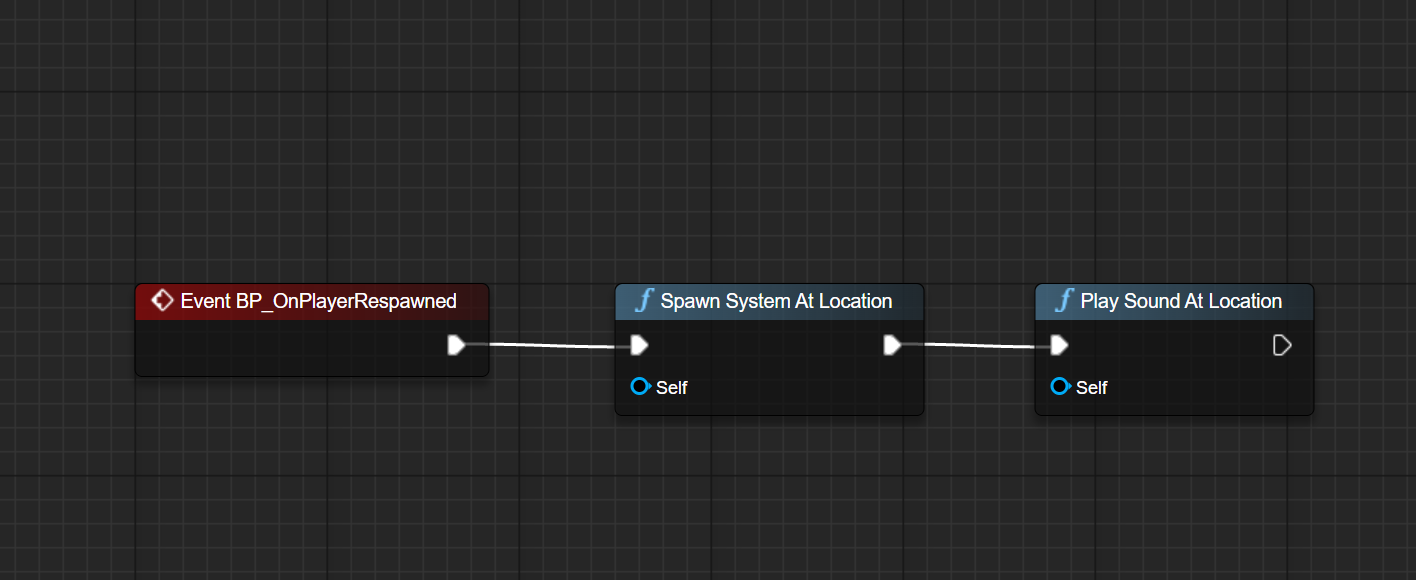1416x580 pixels.
Task: Click the Event BP_OnPlayerRespawned node title
Action: click(x=318, y=301)
